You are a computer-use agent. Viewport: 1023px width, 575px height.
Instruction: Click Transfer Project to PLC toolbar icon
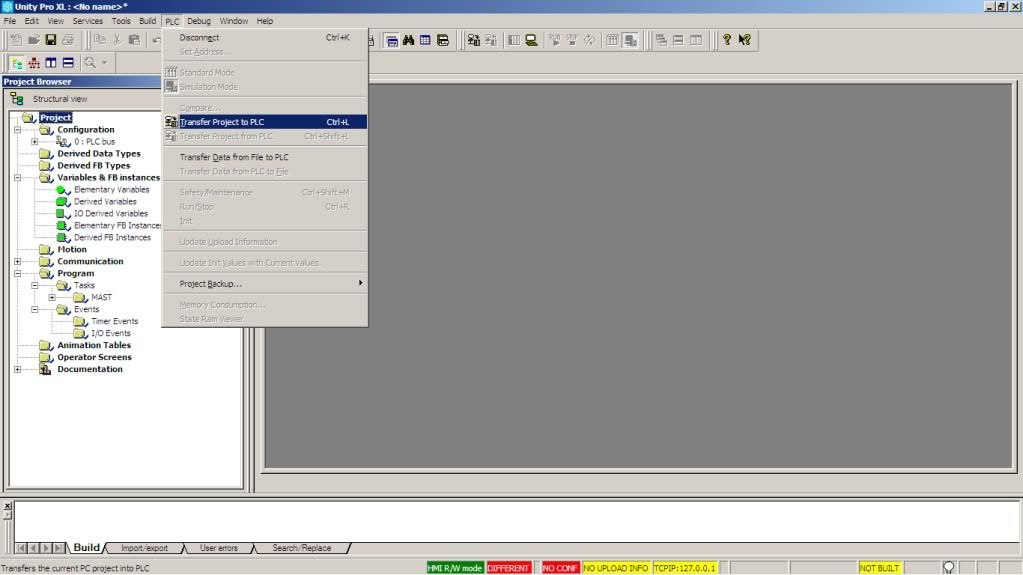tap(474, 40)
